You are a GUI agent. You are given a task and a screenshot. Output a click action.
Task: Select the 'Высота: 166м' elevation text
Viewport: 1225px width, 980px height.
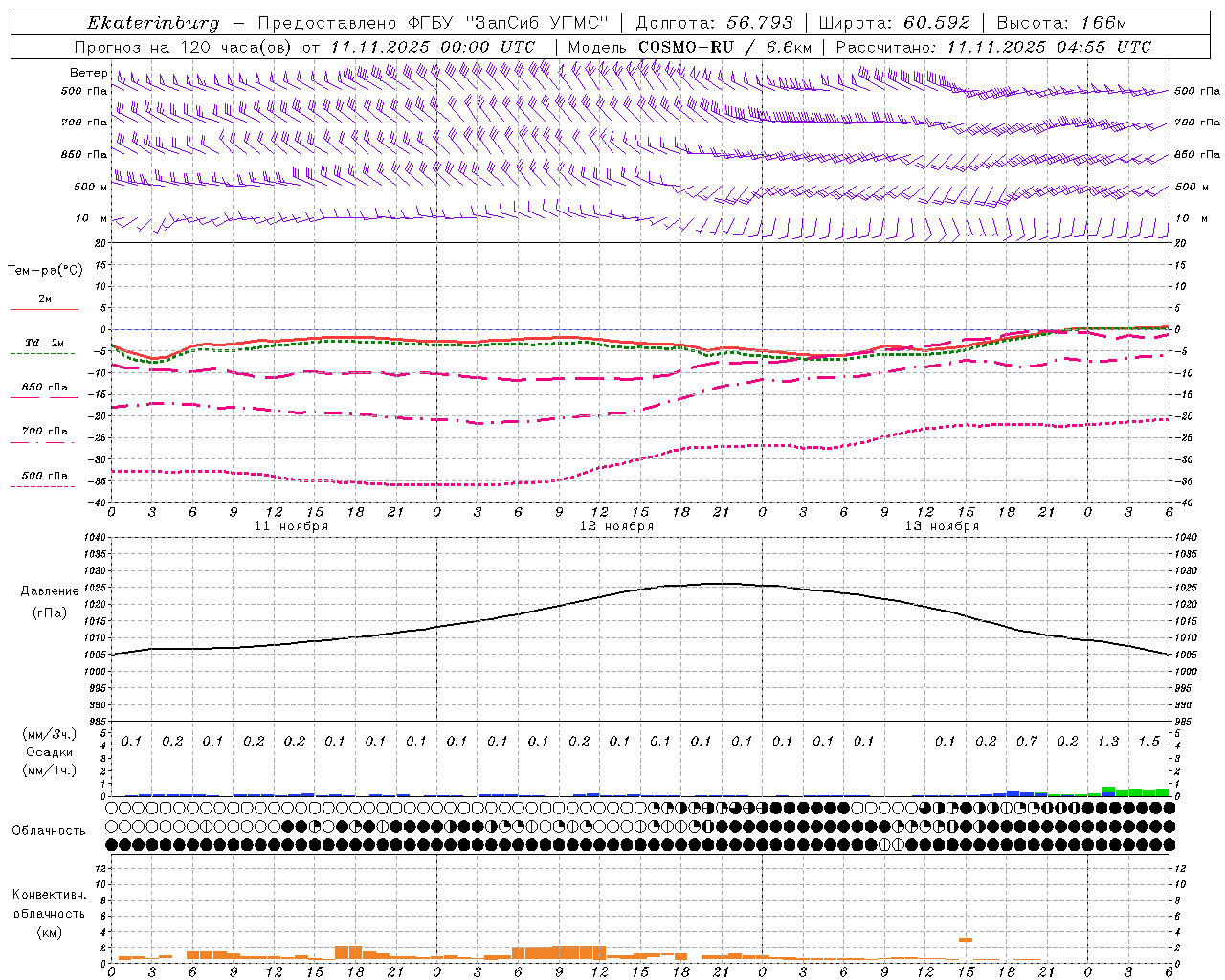pyautogui.click(x=1061, y=23)
